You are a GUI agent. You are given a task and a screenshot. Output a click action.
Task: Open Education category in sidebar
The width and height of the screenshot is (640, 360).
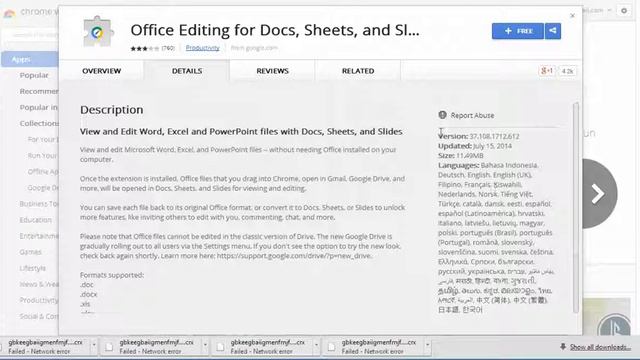36,220
